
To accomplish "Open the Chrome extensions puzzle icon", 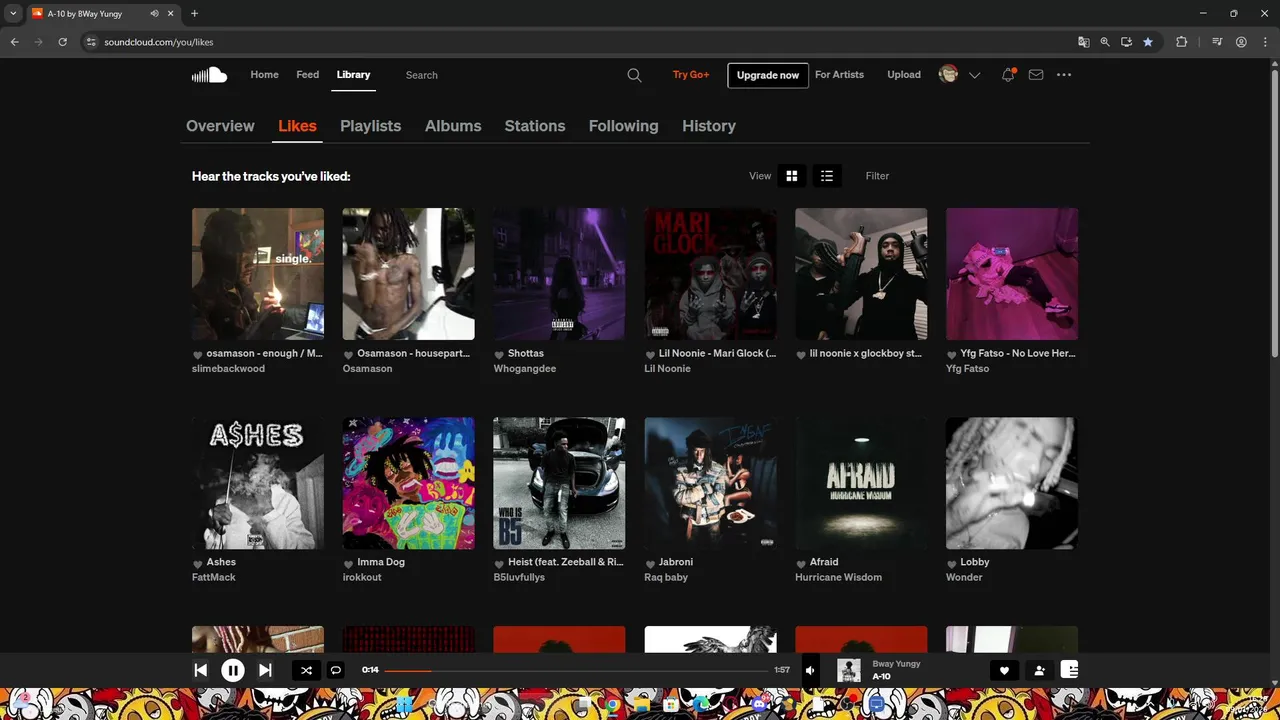I will point(1181,42).
